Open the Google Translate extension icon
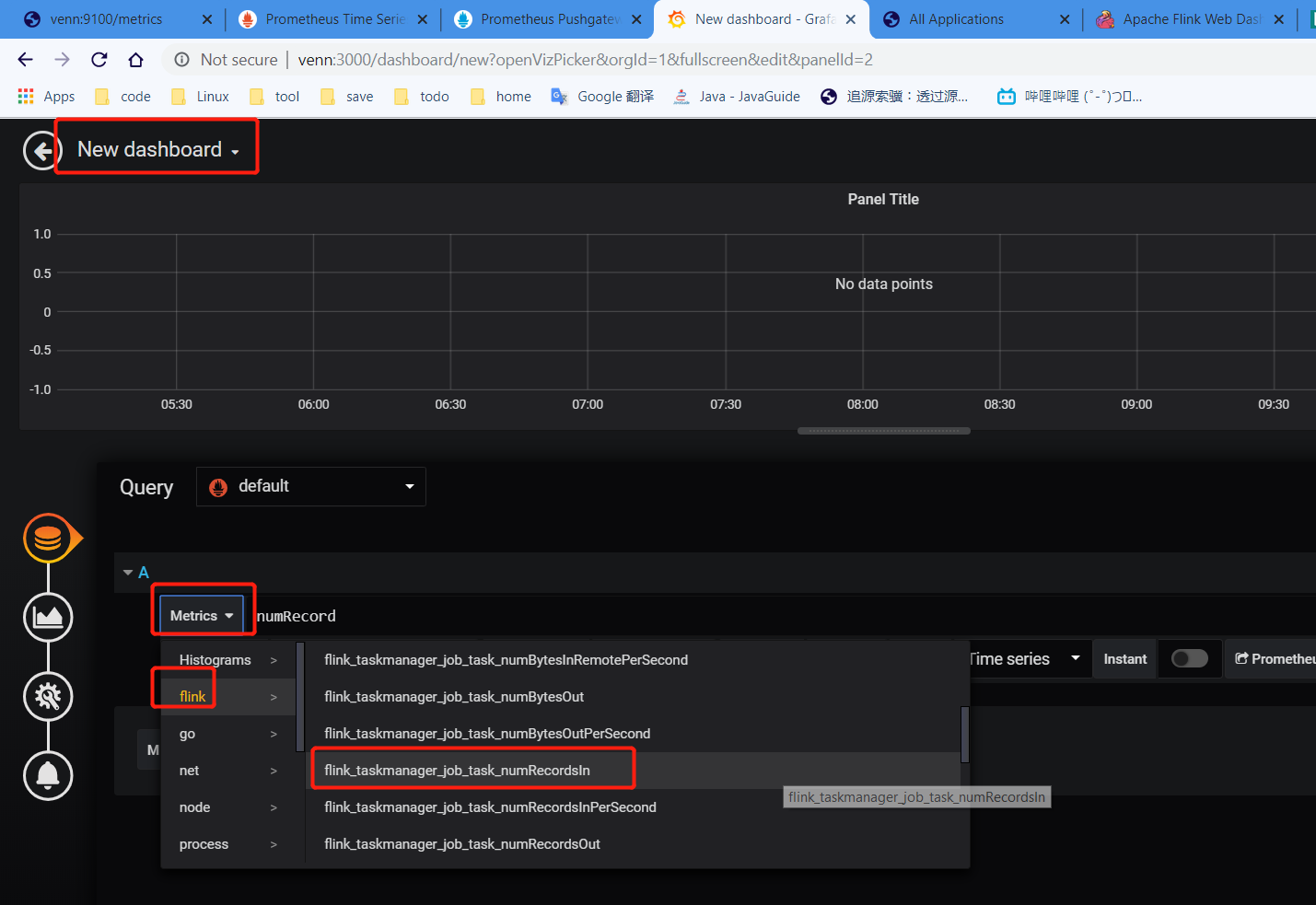Image resolution: width=1316 pixels, height=905 pixels. 559,95
